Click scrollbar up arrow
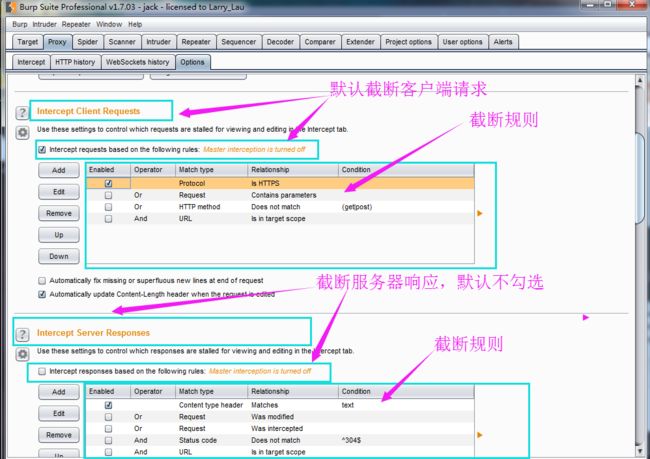650x459 pixels. 640,80
